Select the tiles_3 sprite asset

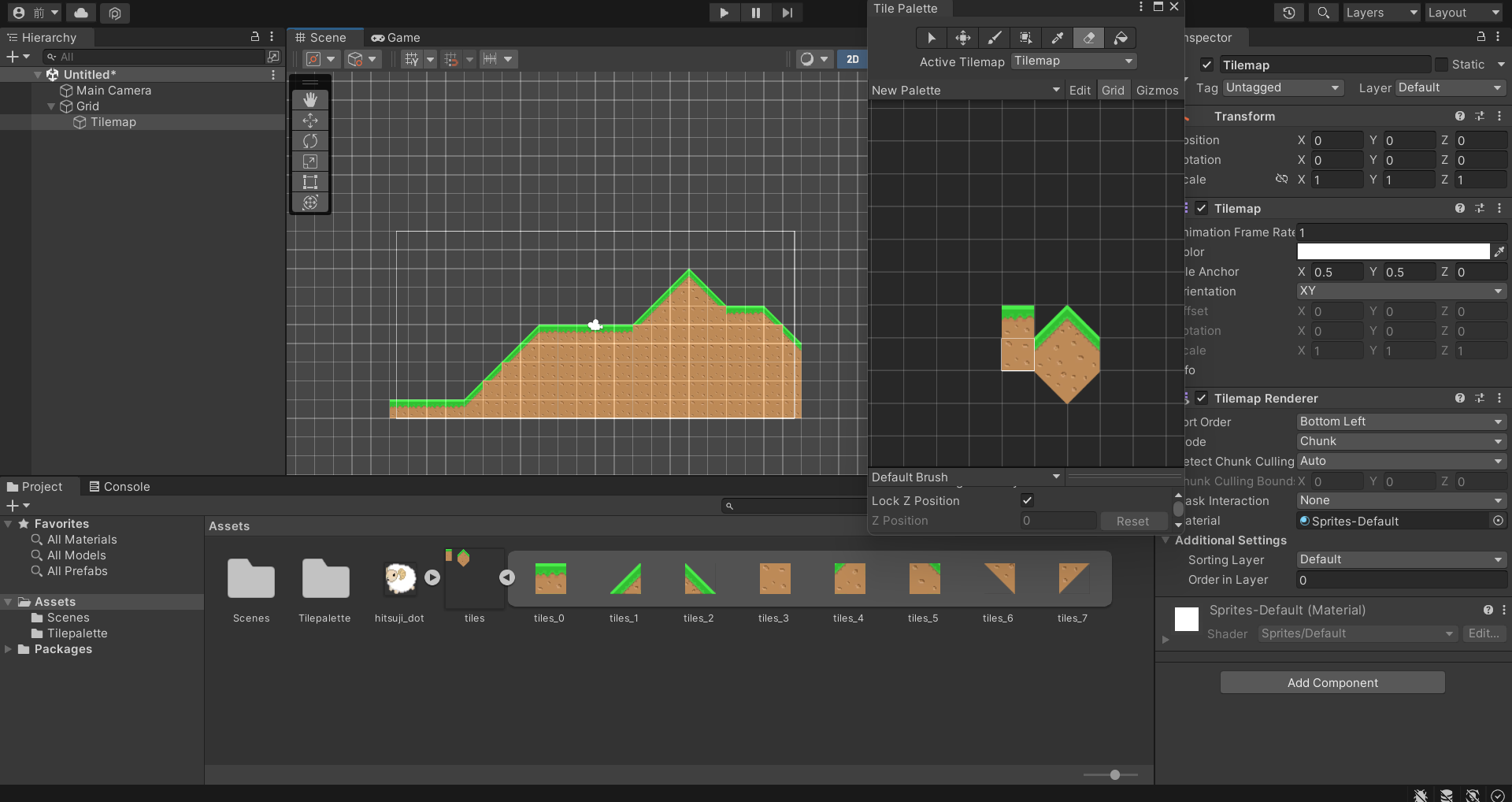click(774, 579)
